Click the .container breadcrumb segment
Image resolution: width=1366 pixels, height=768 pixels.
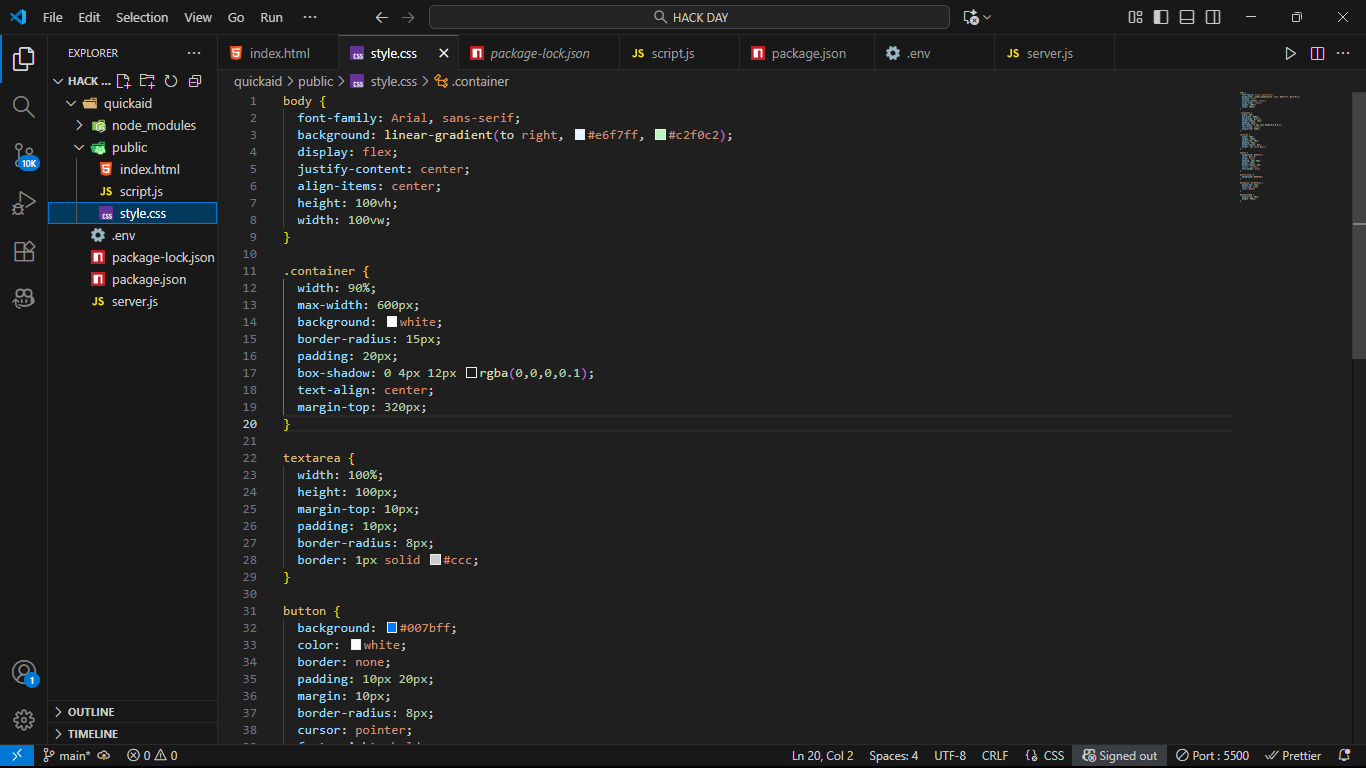click(472, 81)
